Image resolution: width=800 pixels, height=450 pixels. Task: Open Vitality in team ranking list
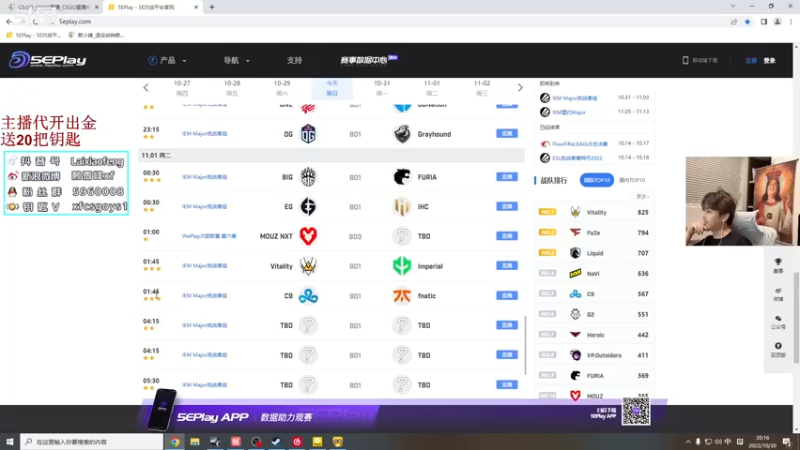click(x=594, y=212)
